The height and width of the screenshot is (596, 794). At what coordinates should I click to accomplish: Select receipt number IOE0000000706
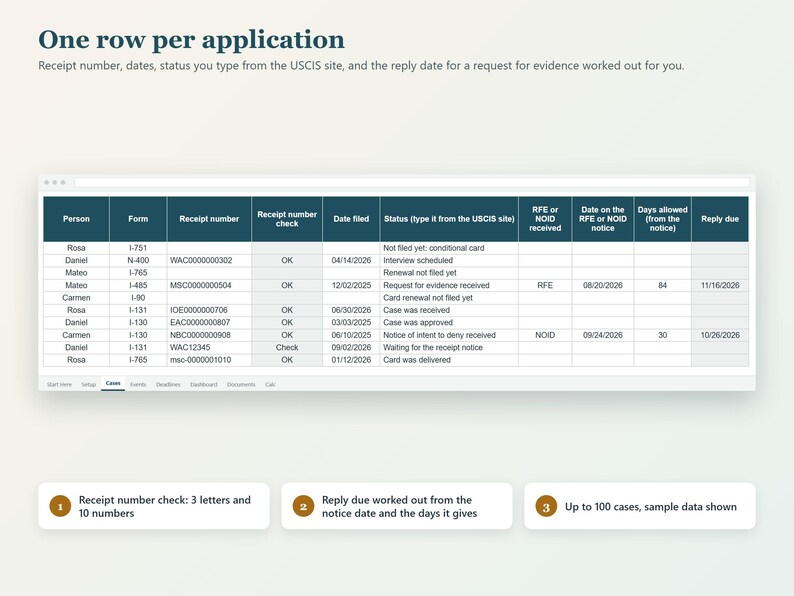(x=209, y=310)
